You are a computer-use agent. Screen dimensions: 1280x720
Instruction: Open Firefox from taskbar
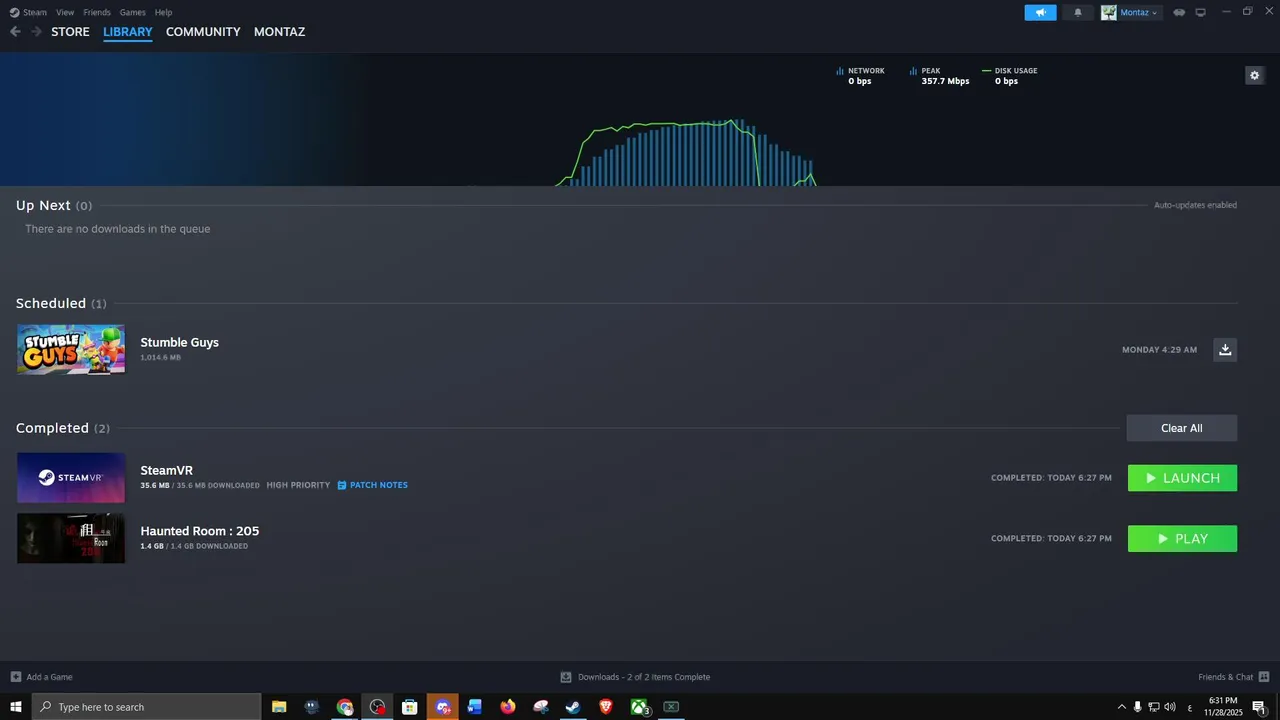click(508, 707)
